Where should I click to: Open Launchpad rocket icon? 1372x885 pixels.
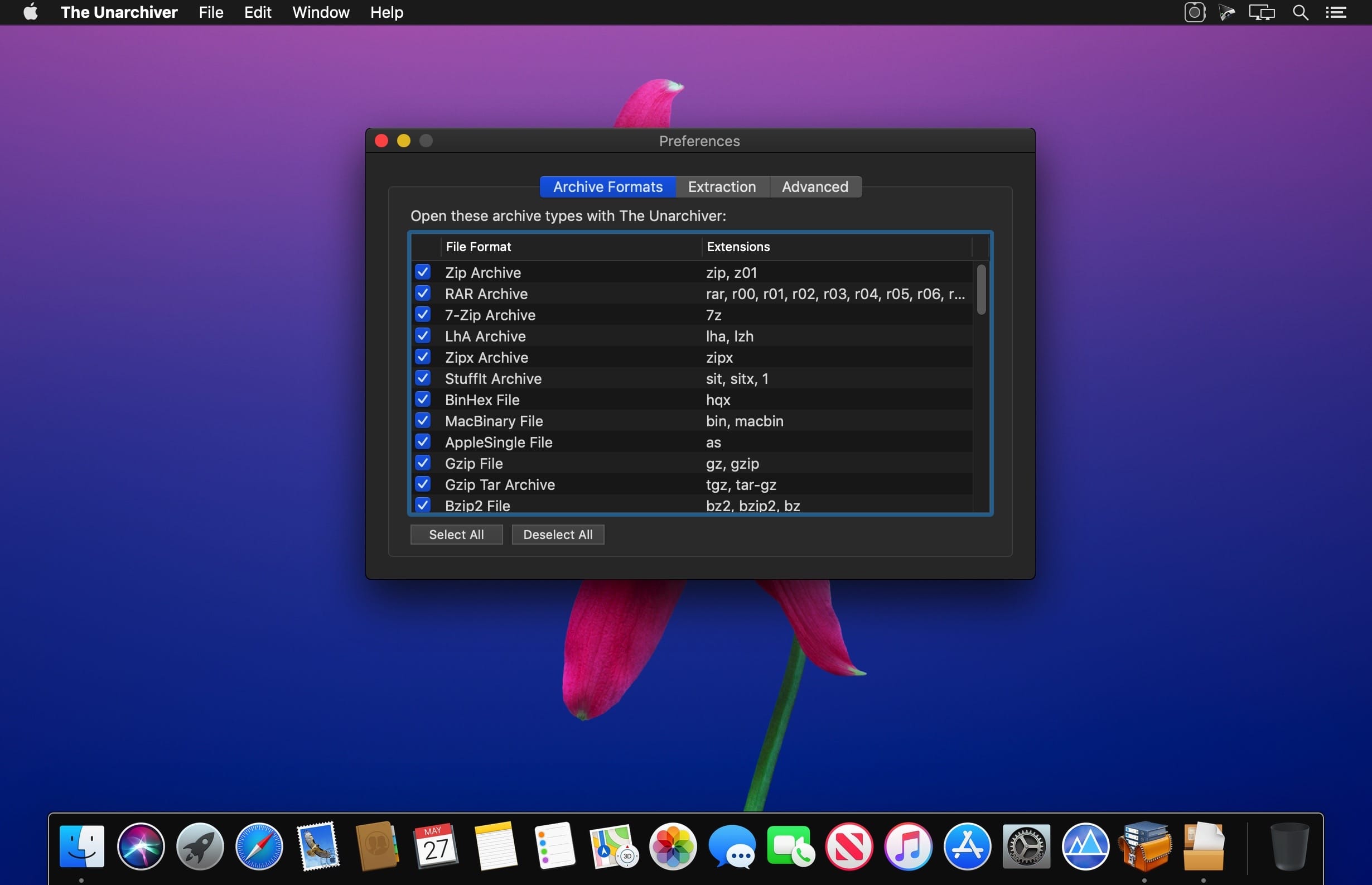[200, 846]
